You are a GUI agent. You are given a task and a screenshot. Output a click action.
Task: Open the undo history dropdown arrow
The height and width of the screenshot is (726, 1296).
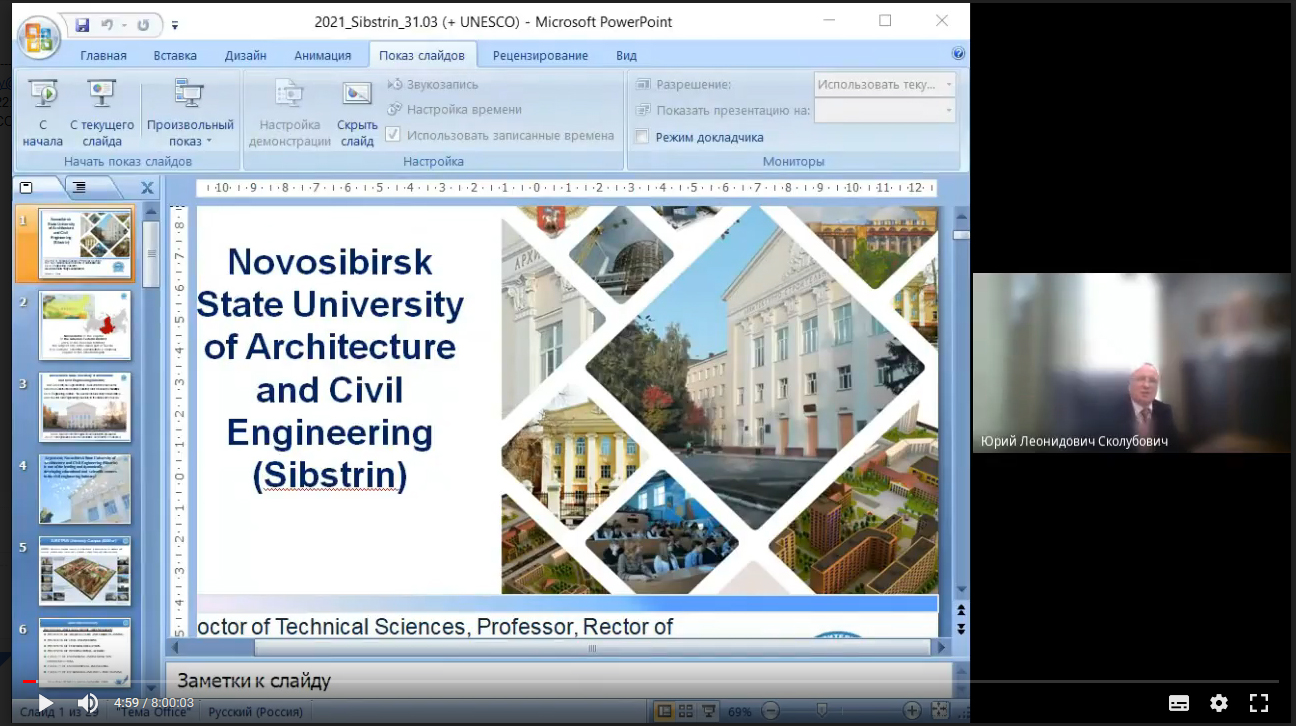click(122, 24)
